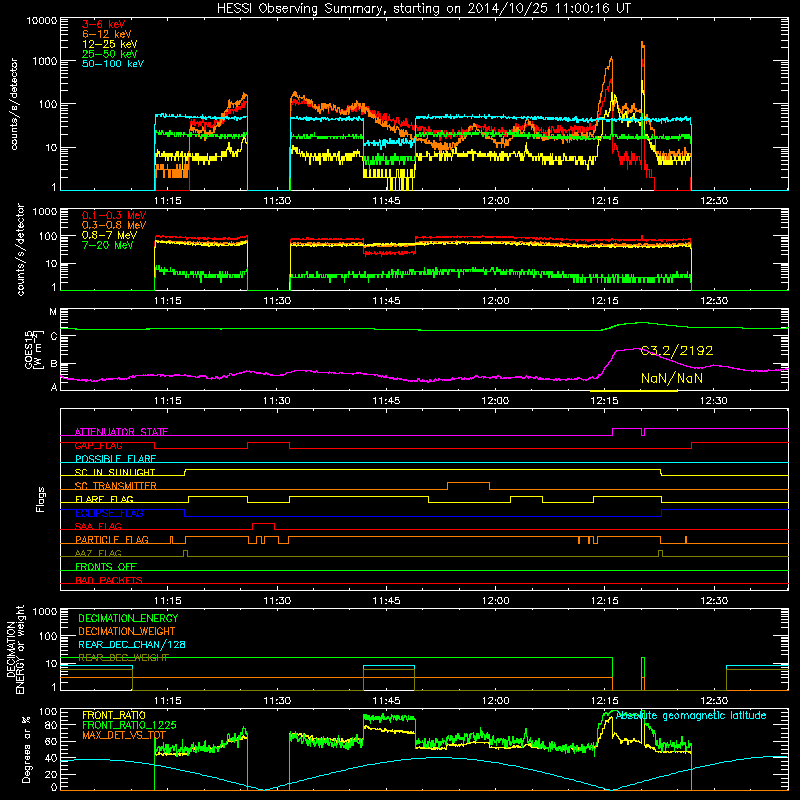Select the 6-12 keV legend label

click(107, 34)
